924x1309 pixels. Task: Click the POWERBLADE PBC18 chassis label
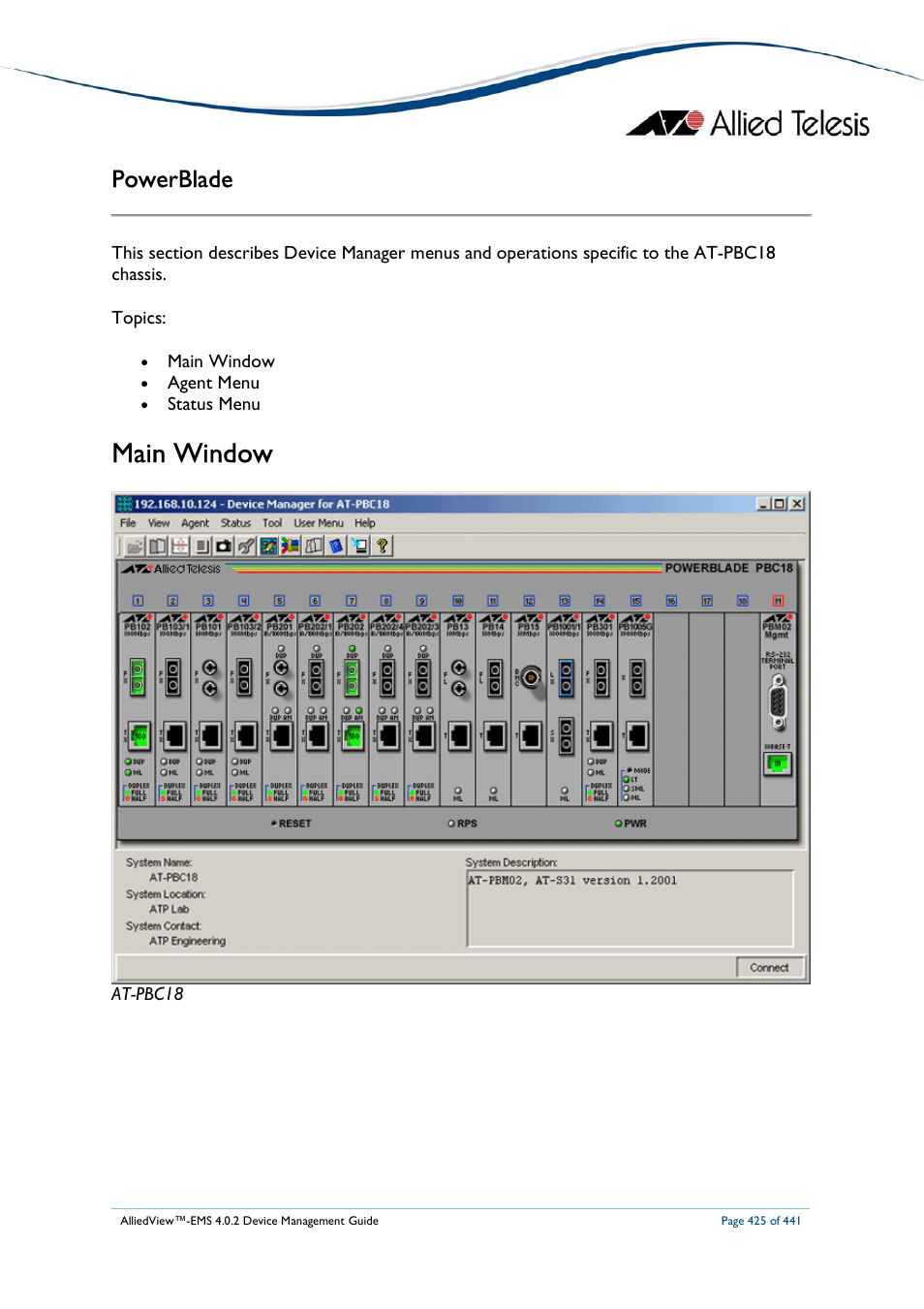[x=729, y=569]
